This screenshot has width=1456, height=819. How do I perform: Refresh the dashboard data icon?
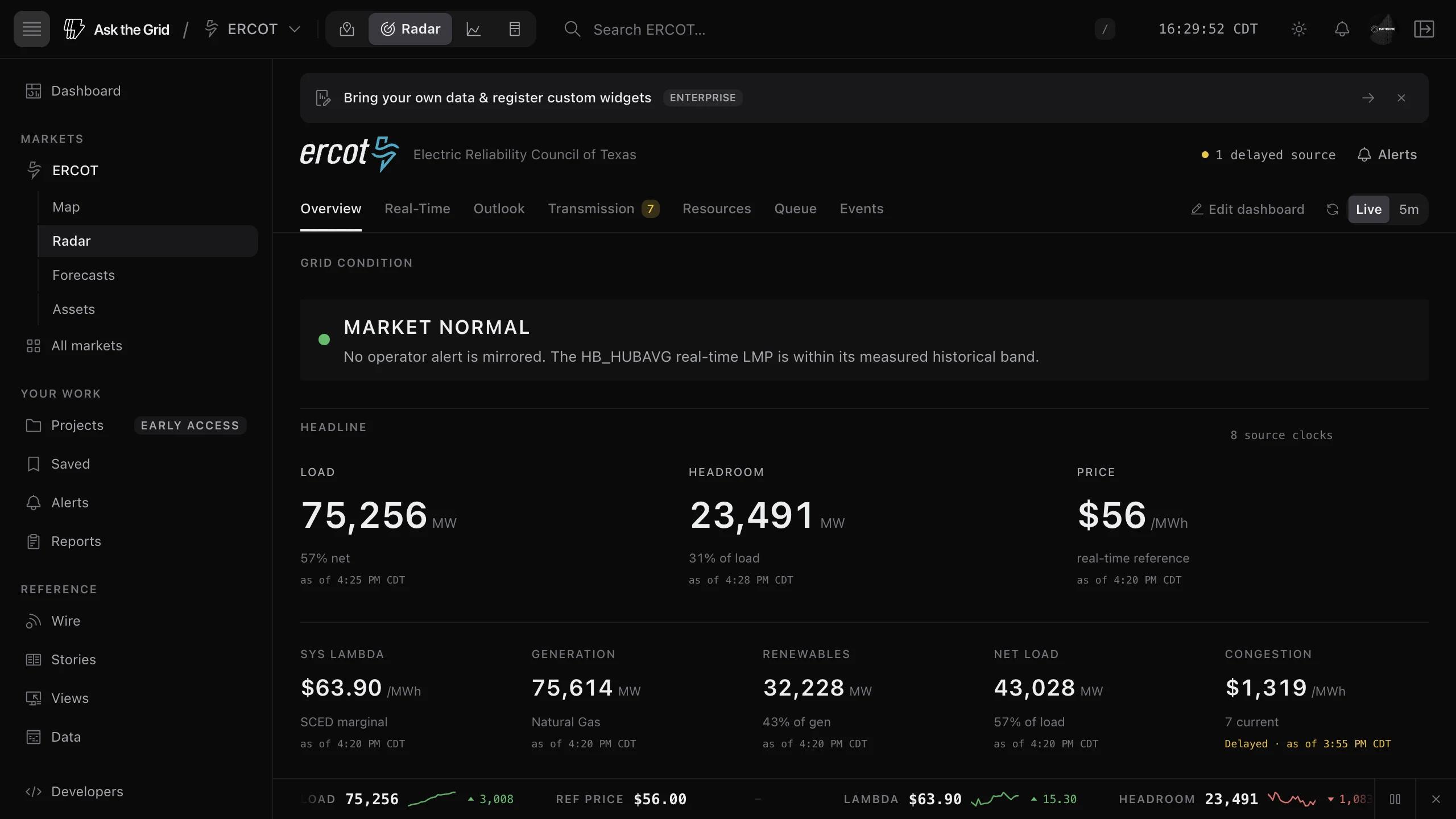pyautogui.click(x=1333, y=209)
